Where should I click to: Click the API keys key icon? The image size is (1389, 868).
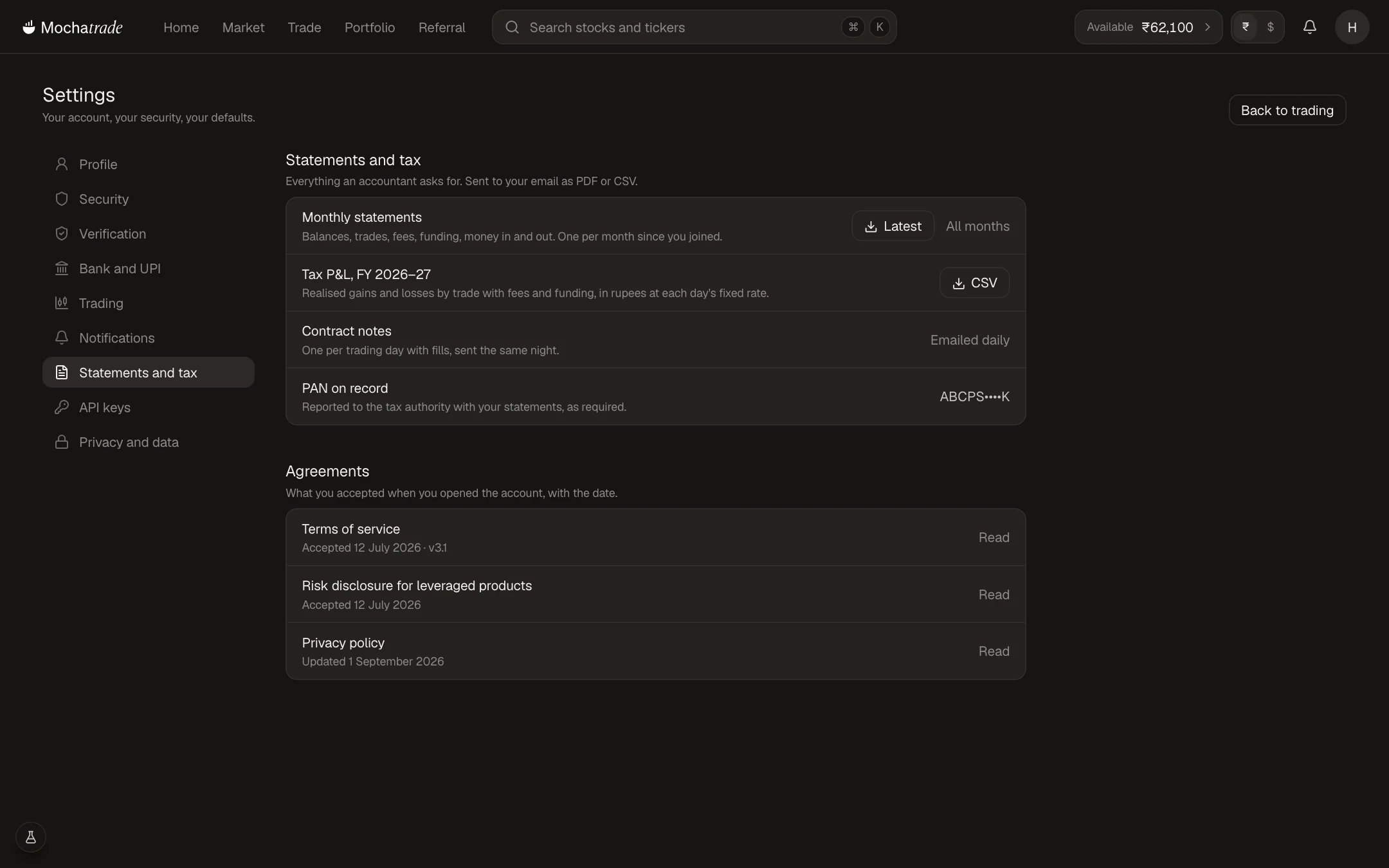point(62,407)
